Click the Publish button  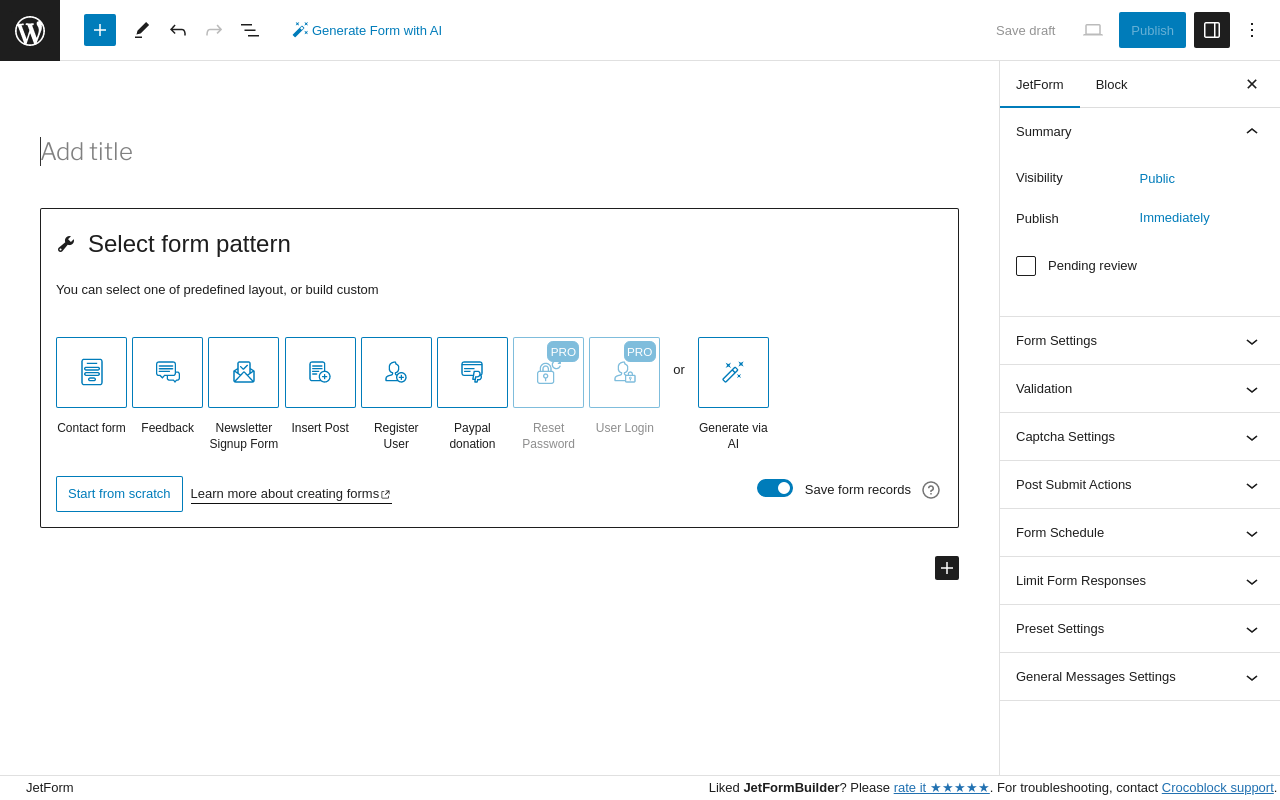(x=1152, y=30)
